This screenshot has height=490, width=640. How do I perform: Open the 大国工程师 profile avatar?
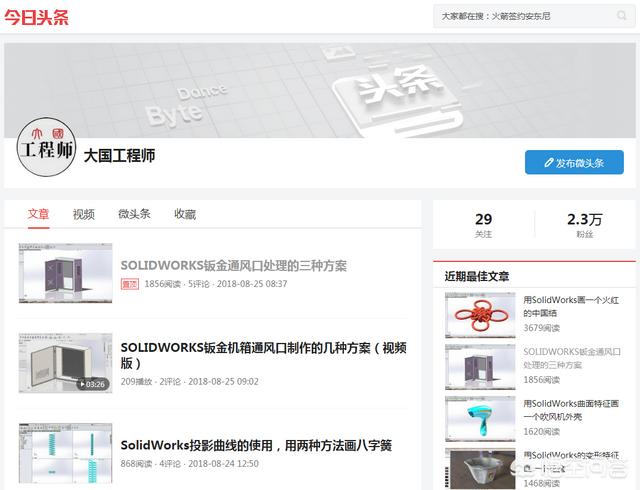[x=47, y=147]
